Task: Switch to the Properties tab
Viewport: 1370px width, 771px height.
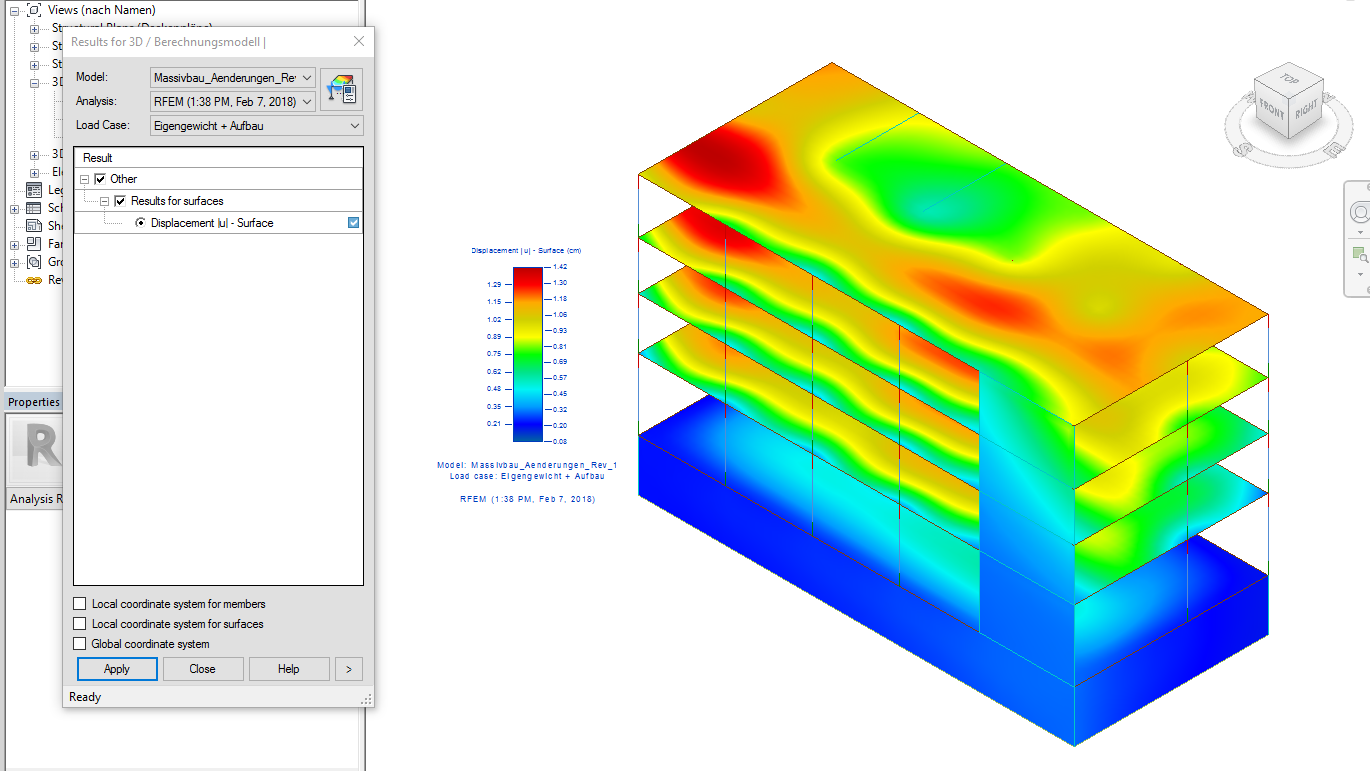Action: pyautogui.click(x=33, y=401)
